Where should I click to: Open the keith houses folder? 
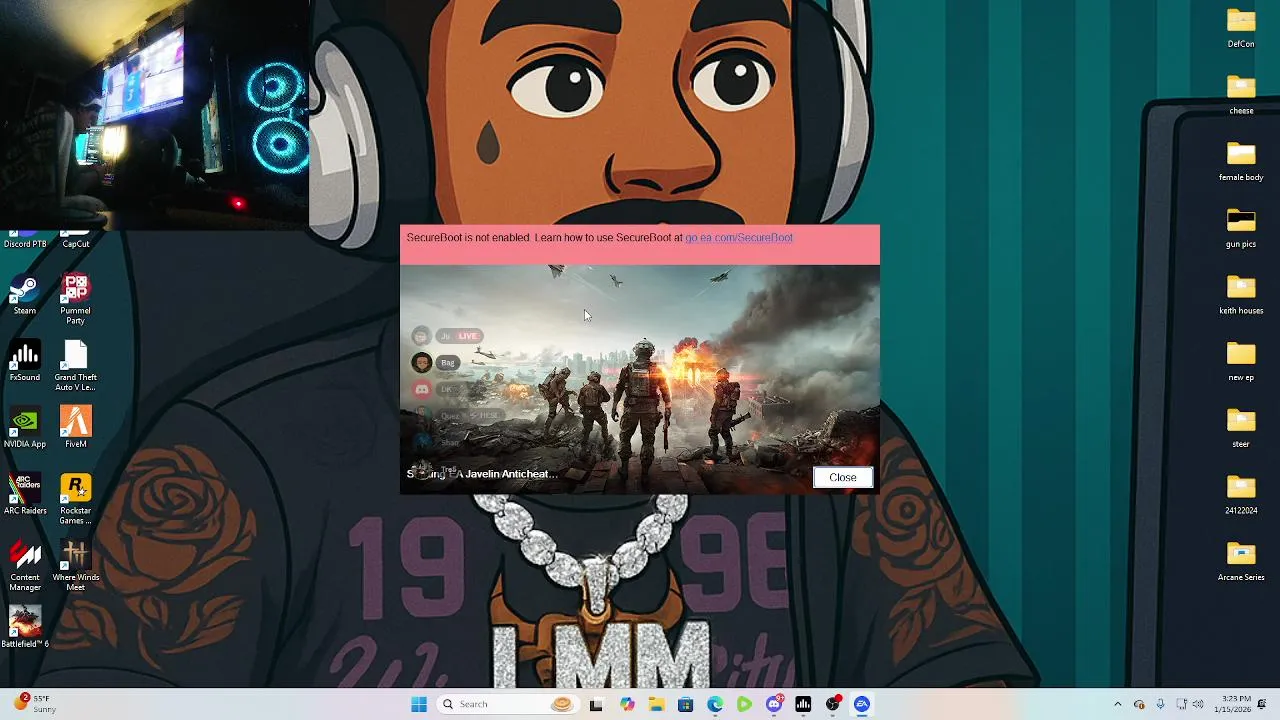coord(1241,296)
